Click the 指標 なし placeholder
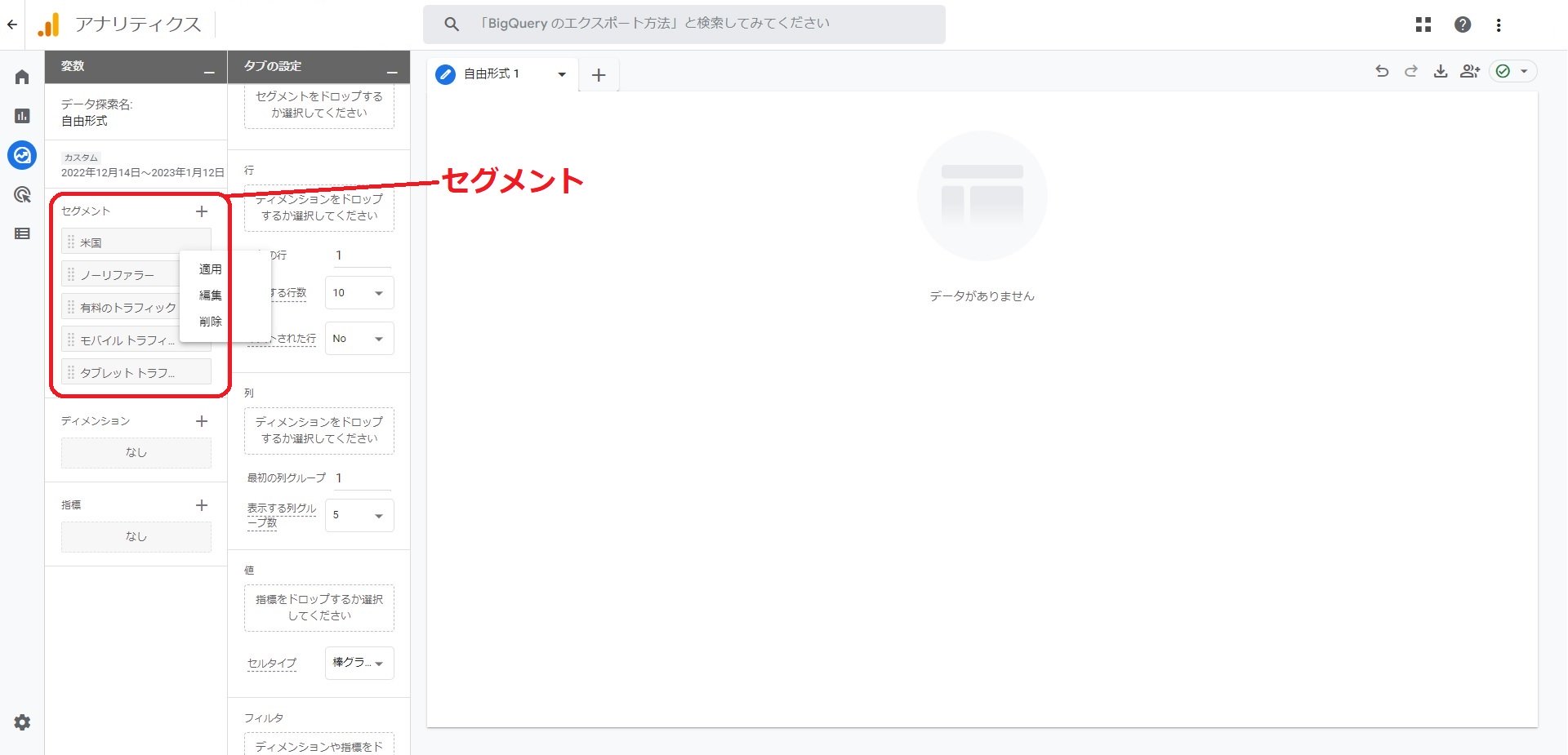 tap(136, 537)
